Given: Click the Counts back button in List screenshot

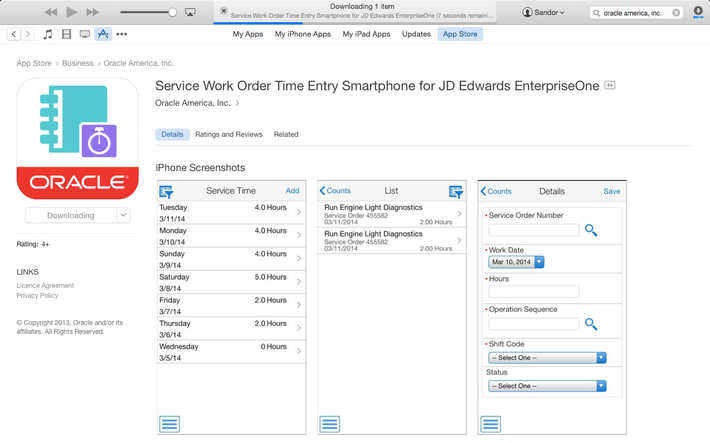Looking at the screenshot, I should coord(335,191).
